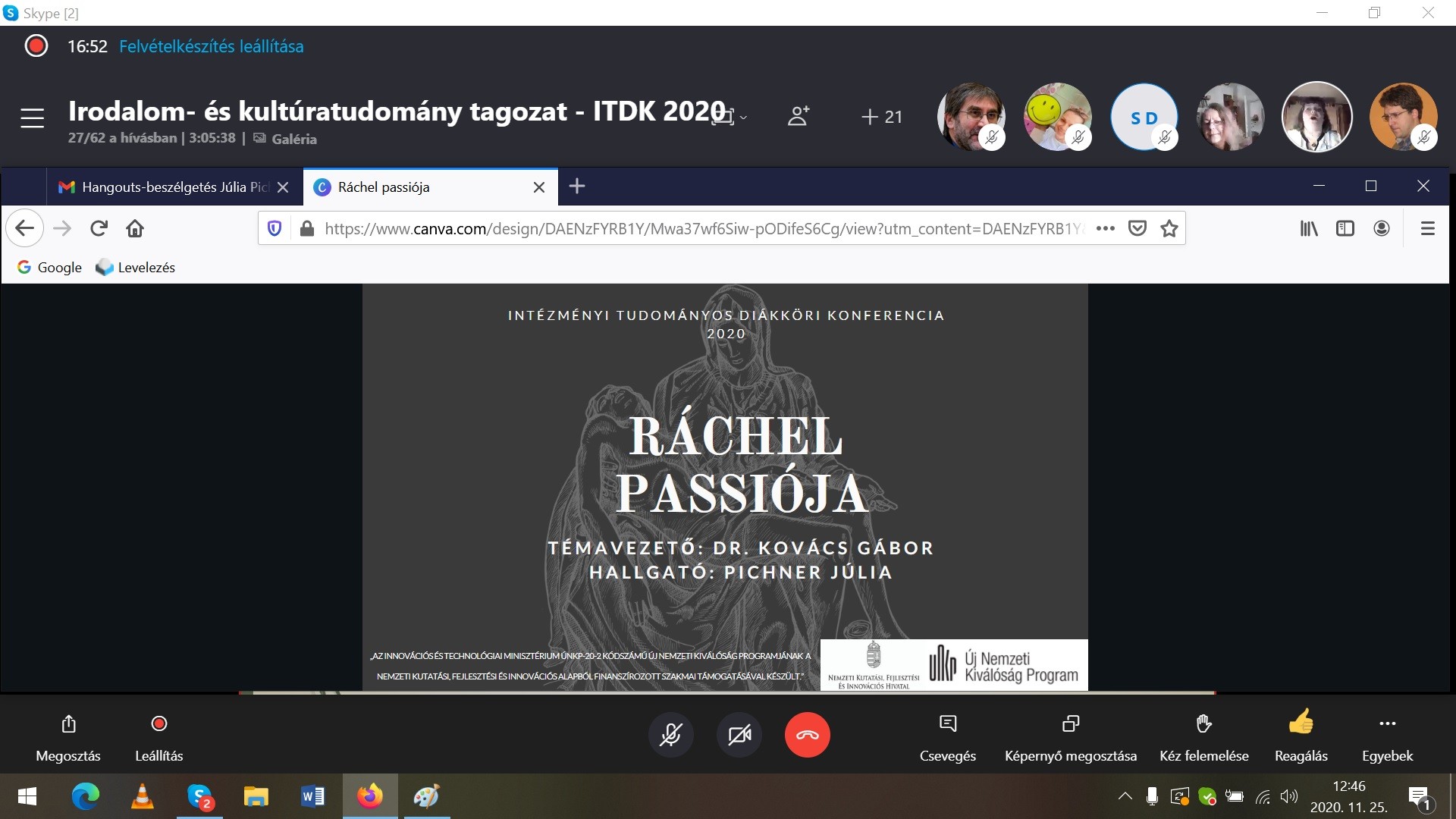
Task: Open the Egyebek more options menu
Action: (x=1387, y=724)
